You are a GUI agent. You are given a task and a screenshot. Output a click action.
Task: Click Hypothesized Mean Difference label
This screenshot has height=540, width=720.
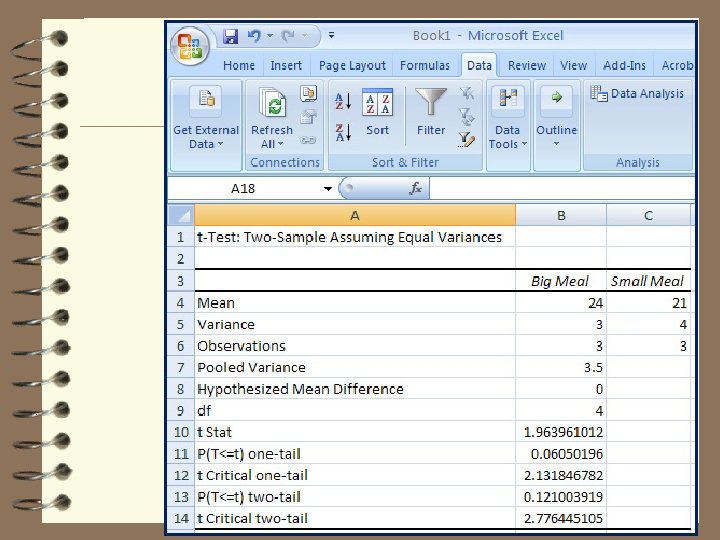pyautogui.click(x=354, y=389)
